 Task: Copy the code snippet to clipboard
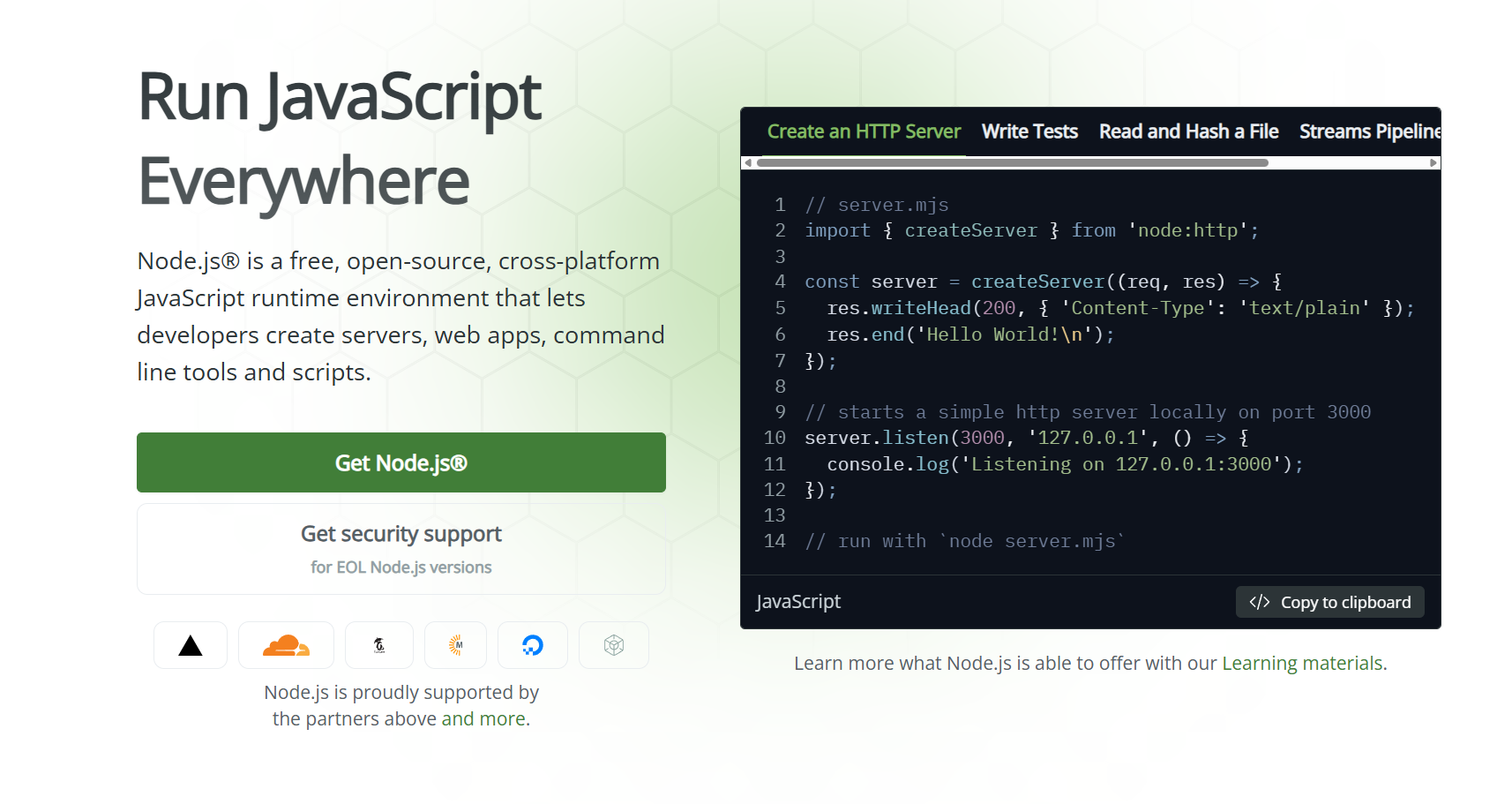[x=1330, y=602]
